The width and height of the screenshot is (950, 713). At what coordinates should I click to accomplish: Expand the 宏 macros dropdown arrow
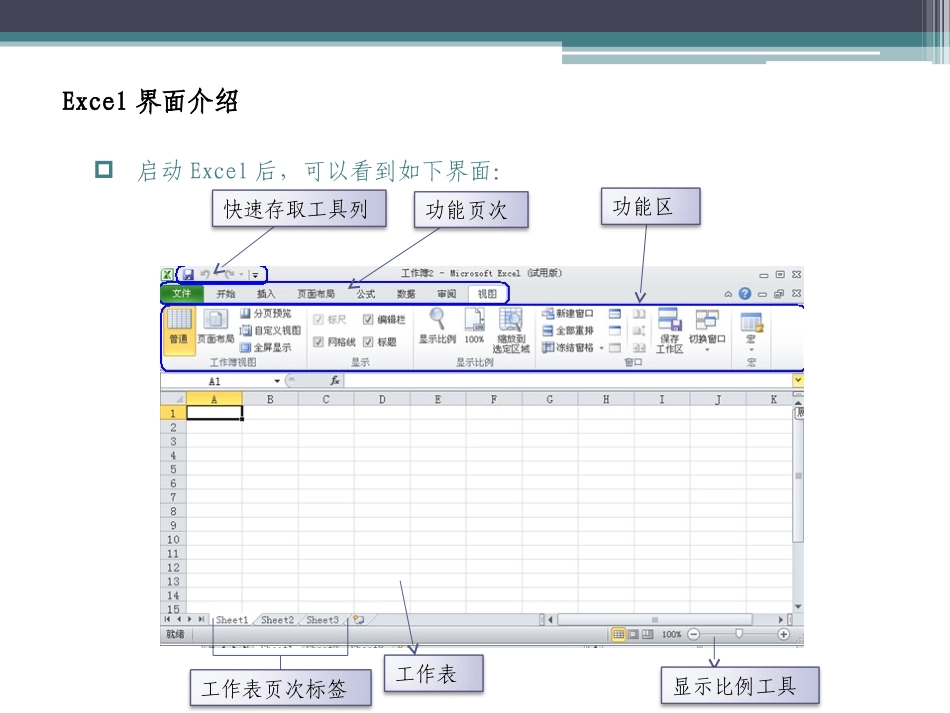pyautogui.click(x=751, y=350)
